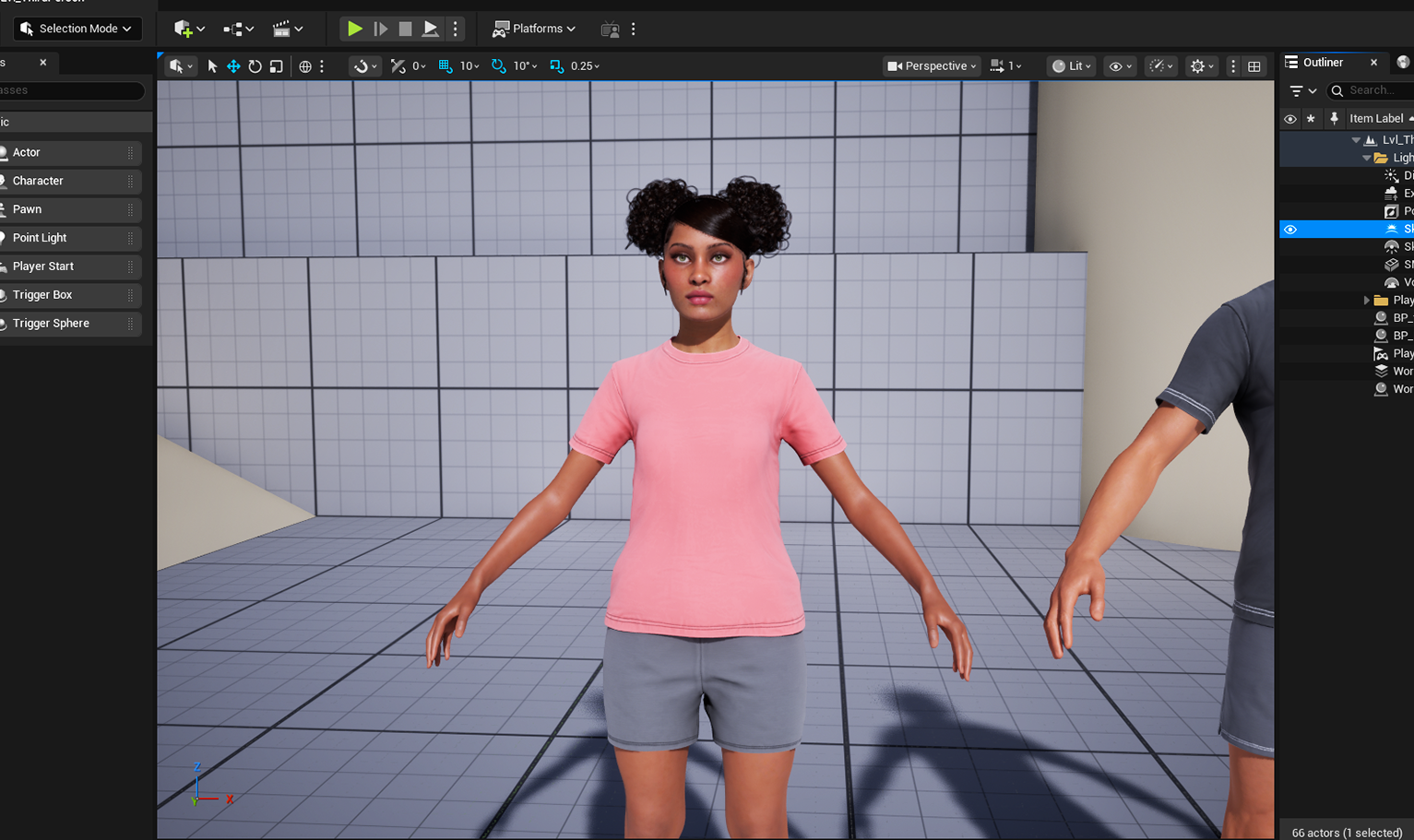Open the Lit view mode dropdown

click(1072, 65)
